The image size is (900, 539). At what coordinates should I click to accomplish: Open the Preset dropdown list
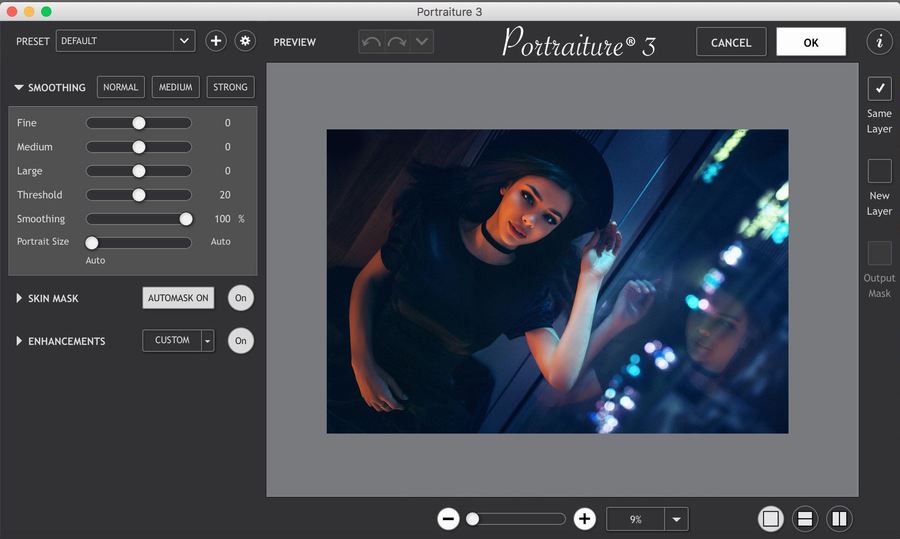(x=184, y=41)
